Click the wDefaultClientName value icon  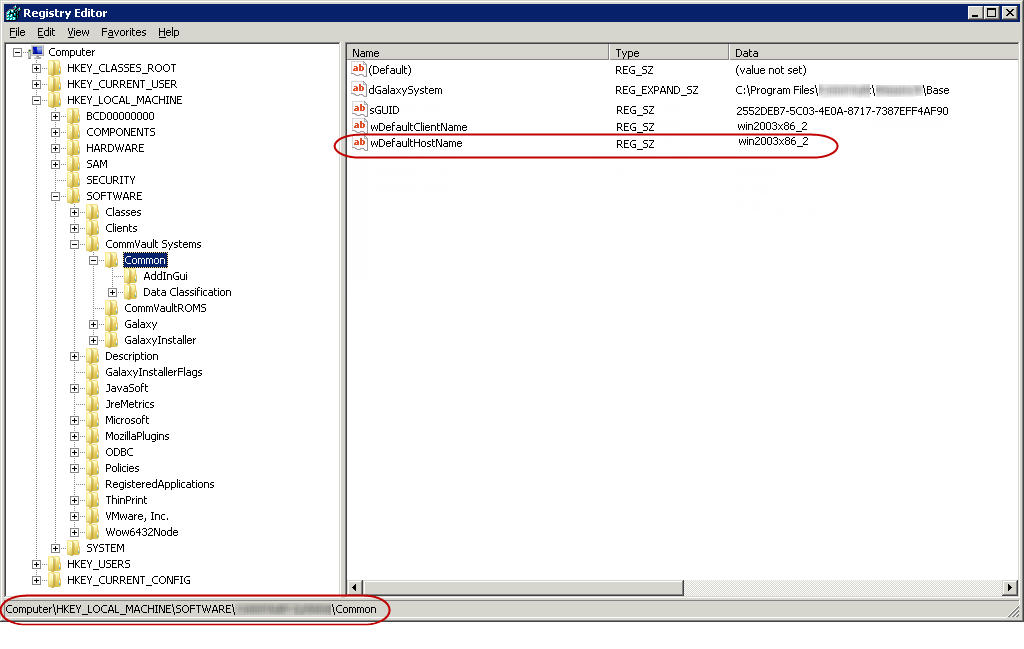(359, 127)
